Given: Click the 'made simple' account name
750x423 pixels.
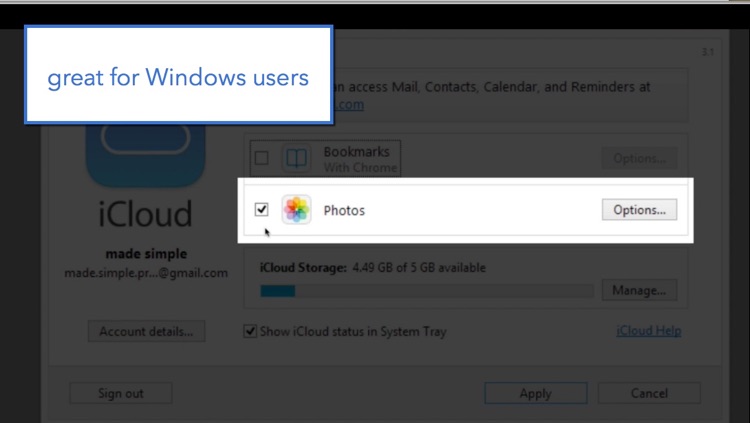Looking at the screenshot, I should click(146, 254).
